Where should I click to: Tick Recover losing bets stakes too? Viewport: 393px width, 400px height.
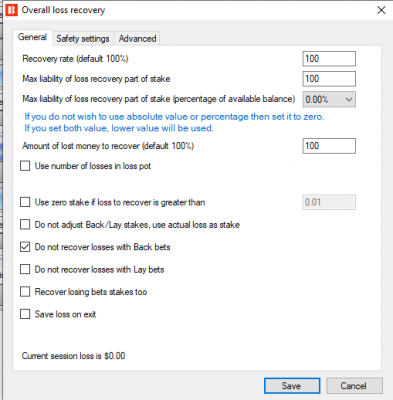click(25, 292)
